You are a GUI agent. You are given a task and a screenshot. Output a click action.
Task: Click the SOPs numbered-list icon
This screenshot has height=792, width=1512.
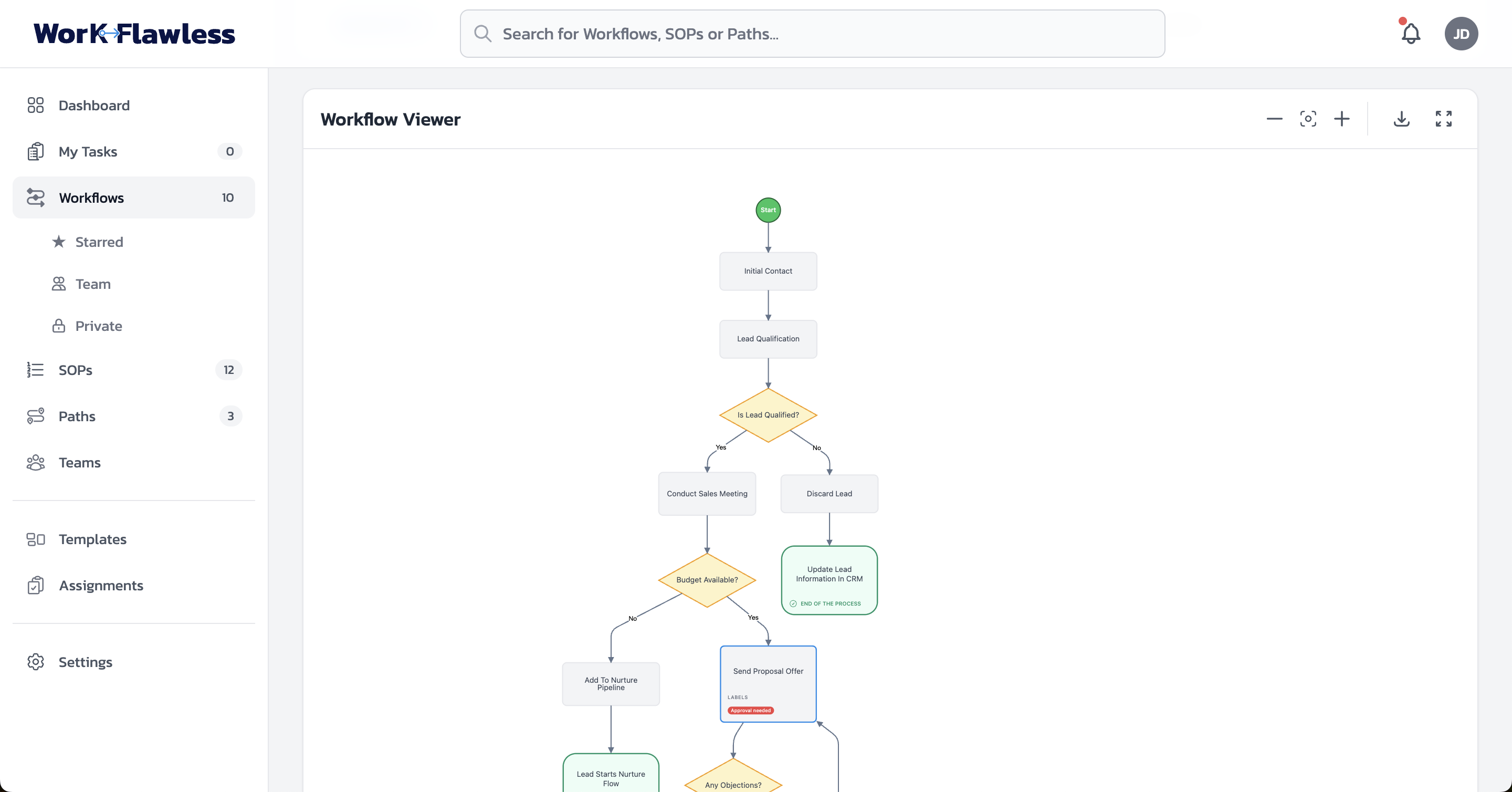[x=36, y=370]
